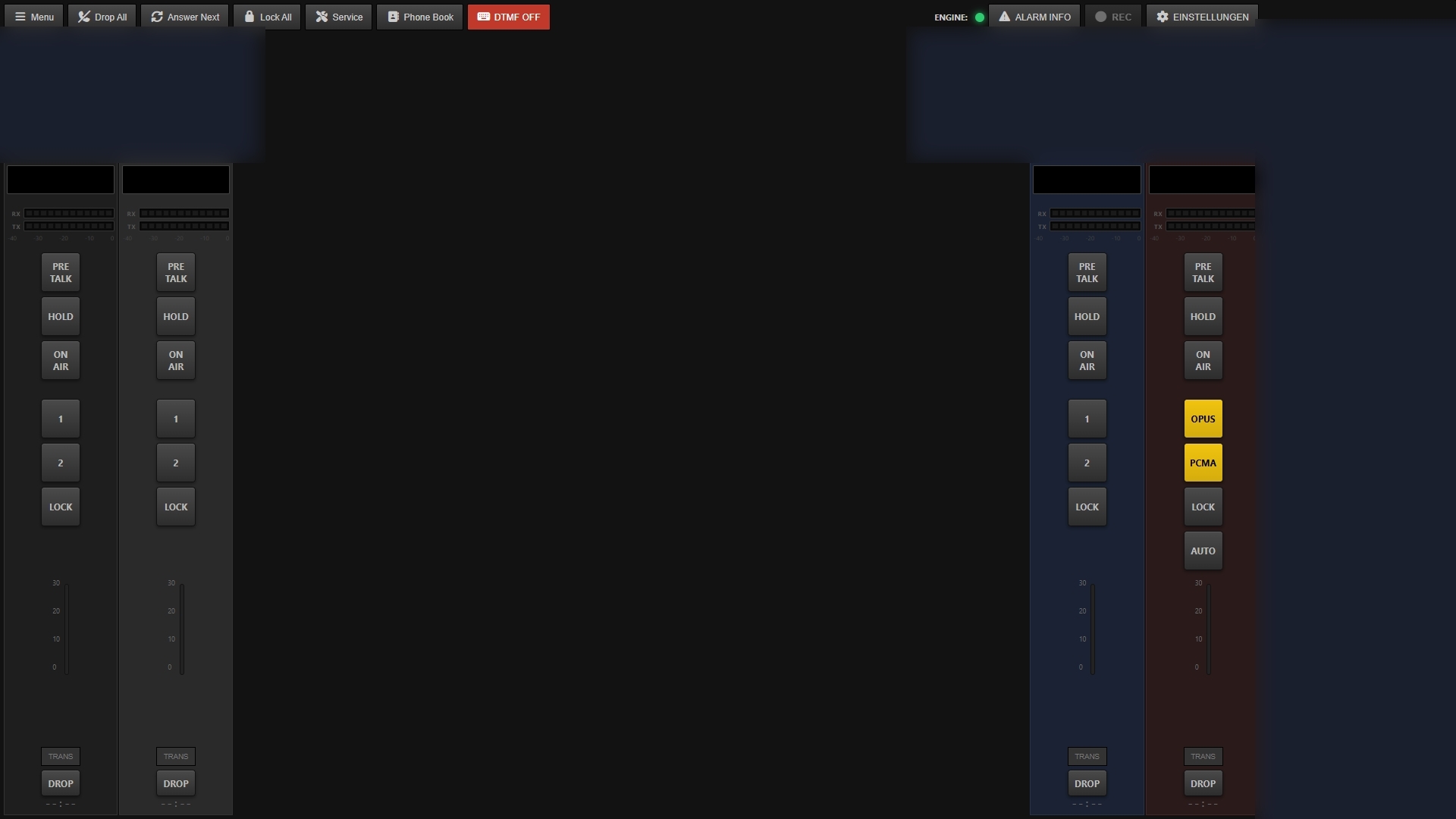Open Service via the wrench icon
The width and height of the screenshot is (1456, 819).
[321, 16]
